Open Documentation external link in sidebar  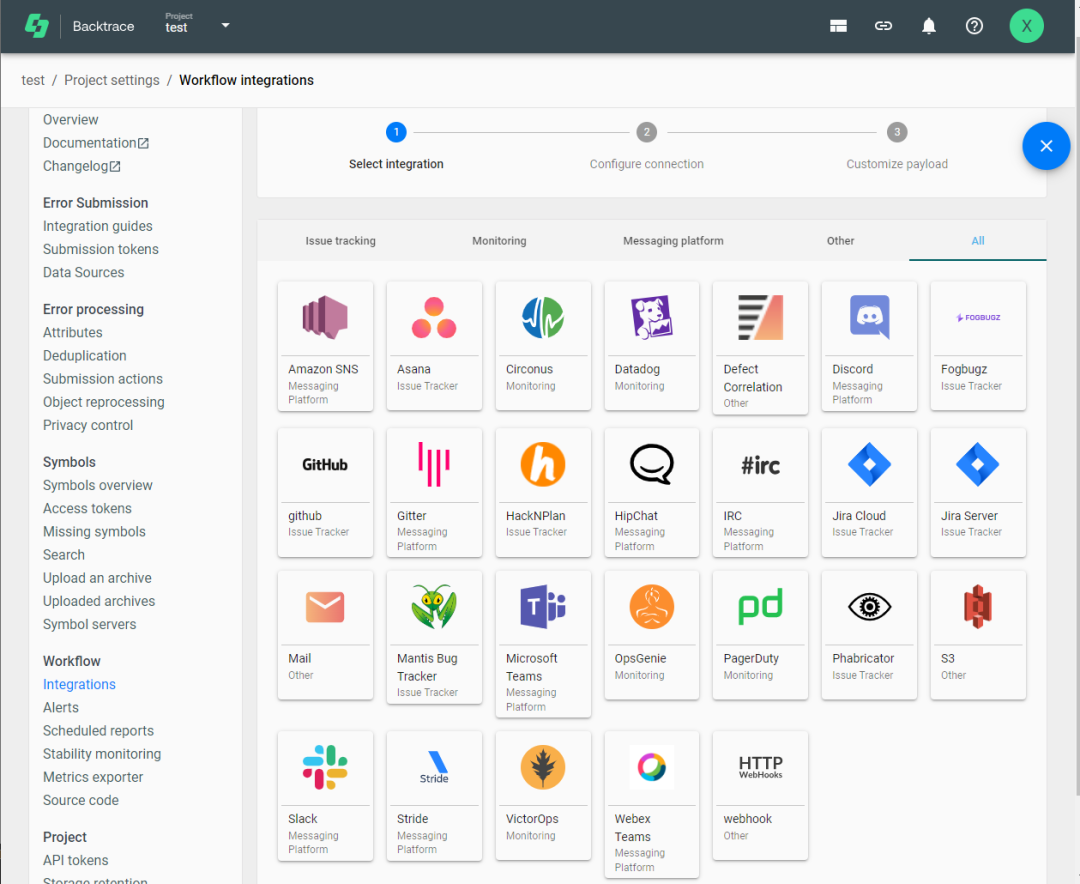pos(96,143)
